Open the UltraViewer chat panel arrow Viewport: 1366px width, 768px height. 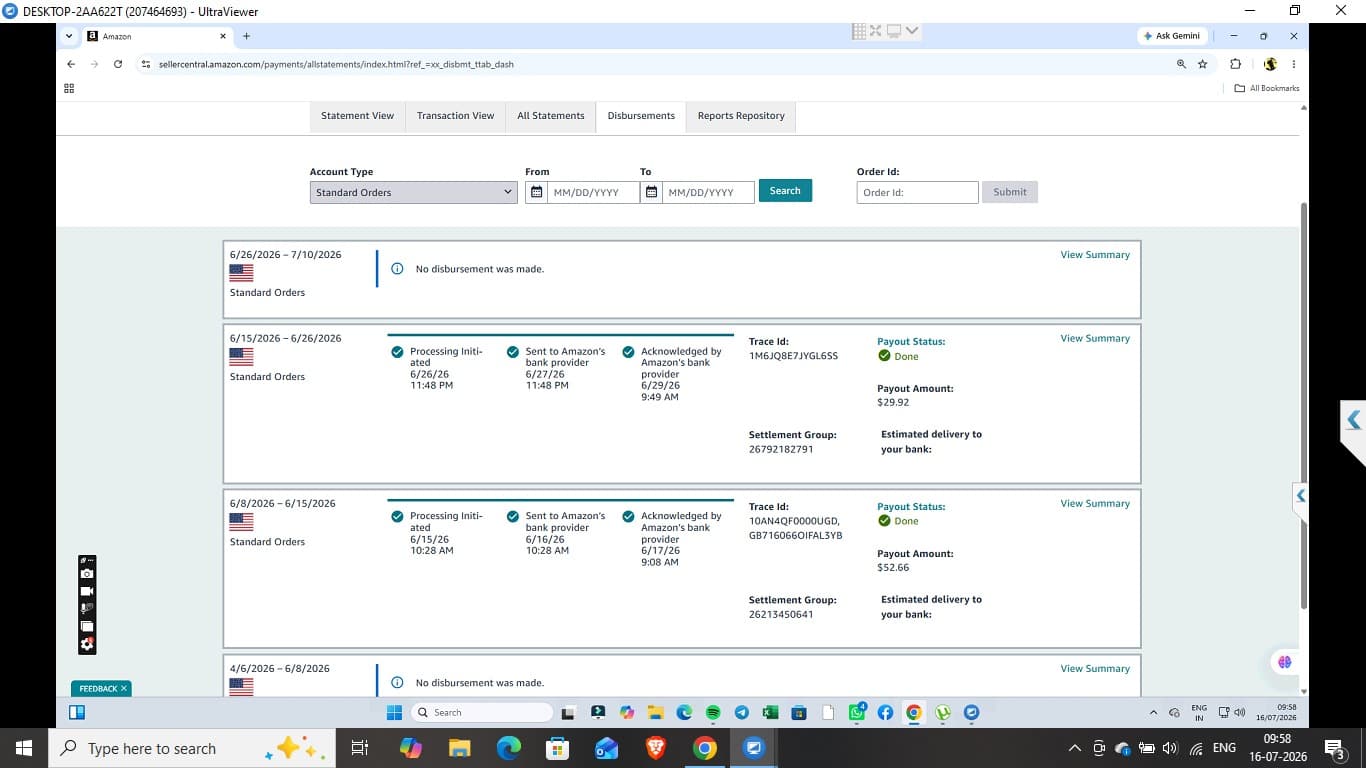(1353, 420)
